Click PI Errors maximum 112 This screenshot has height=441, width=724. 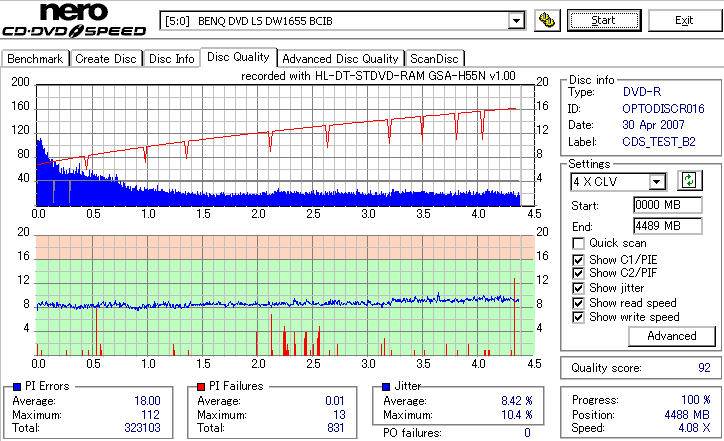pos(151,415)
